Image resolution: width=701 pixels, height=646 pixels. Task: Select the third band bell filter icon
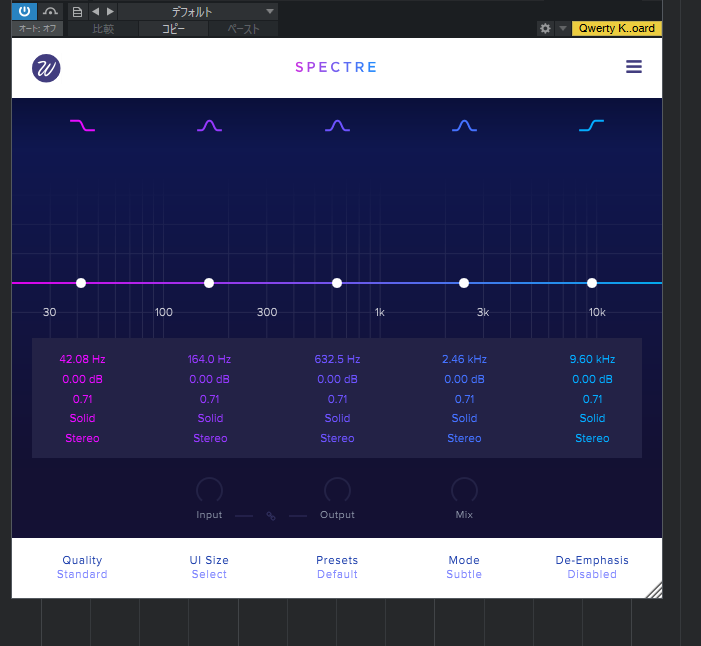337,126
